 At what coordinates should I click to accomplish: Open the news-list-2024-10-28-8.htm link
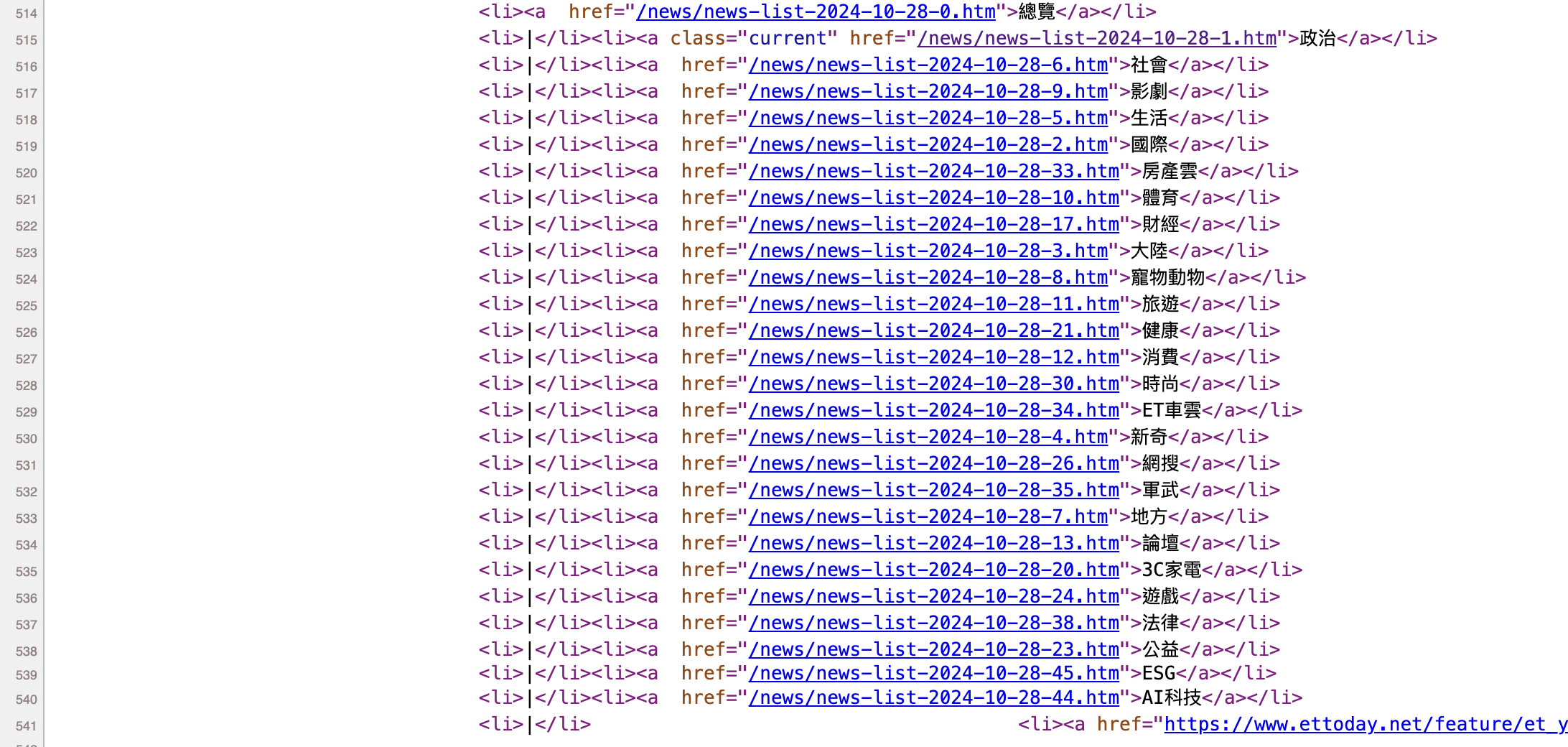point(928,278)
